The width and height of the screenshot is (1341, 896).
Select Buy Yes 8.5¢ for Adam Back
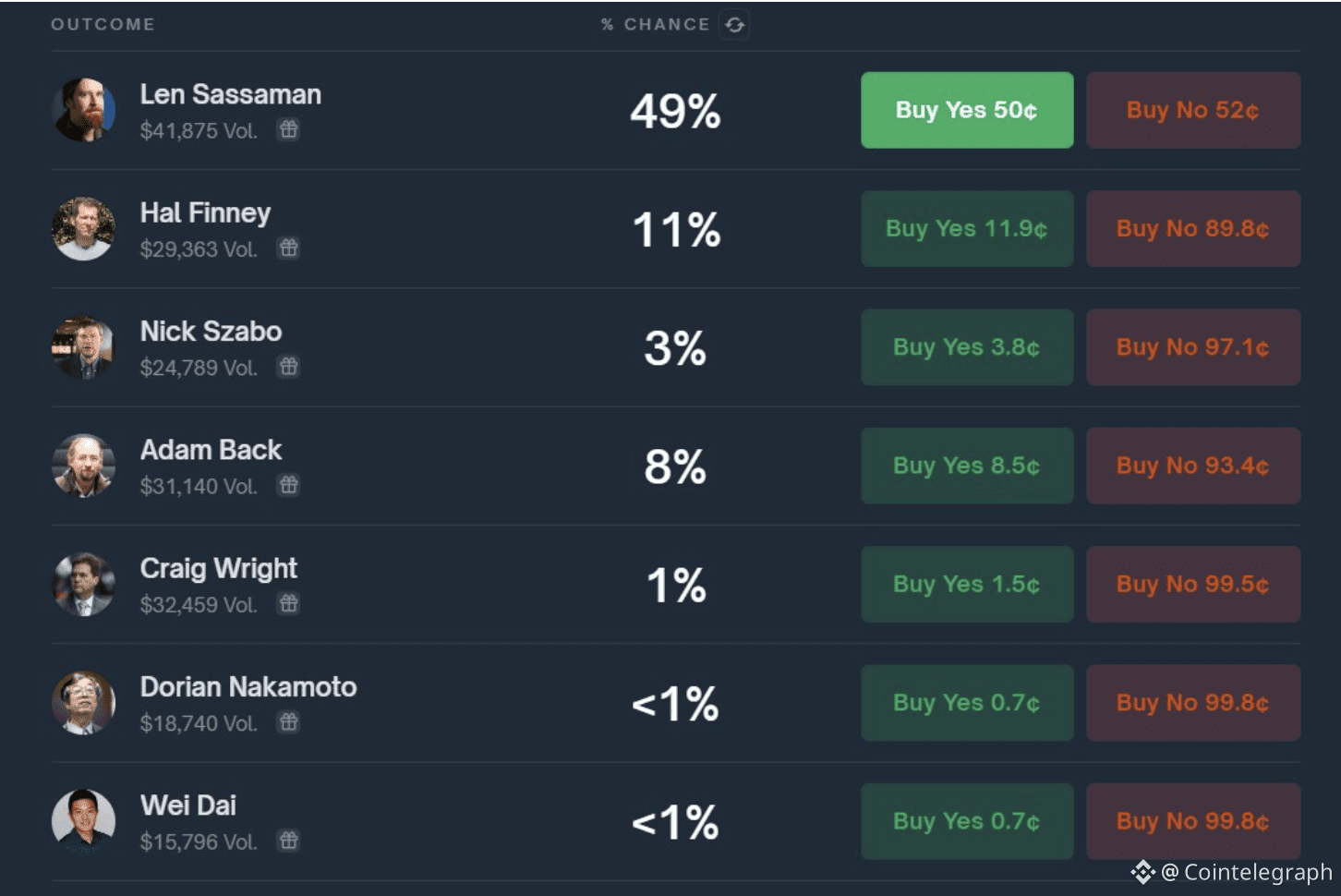(x=966, y=466)
